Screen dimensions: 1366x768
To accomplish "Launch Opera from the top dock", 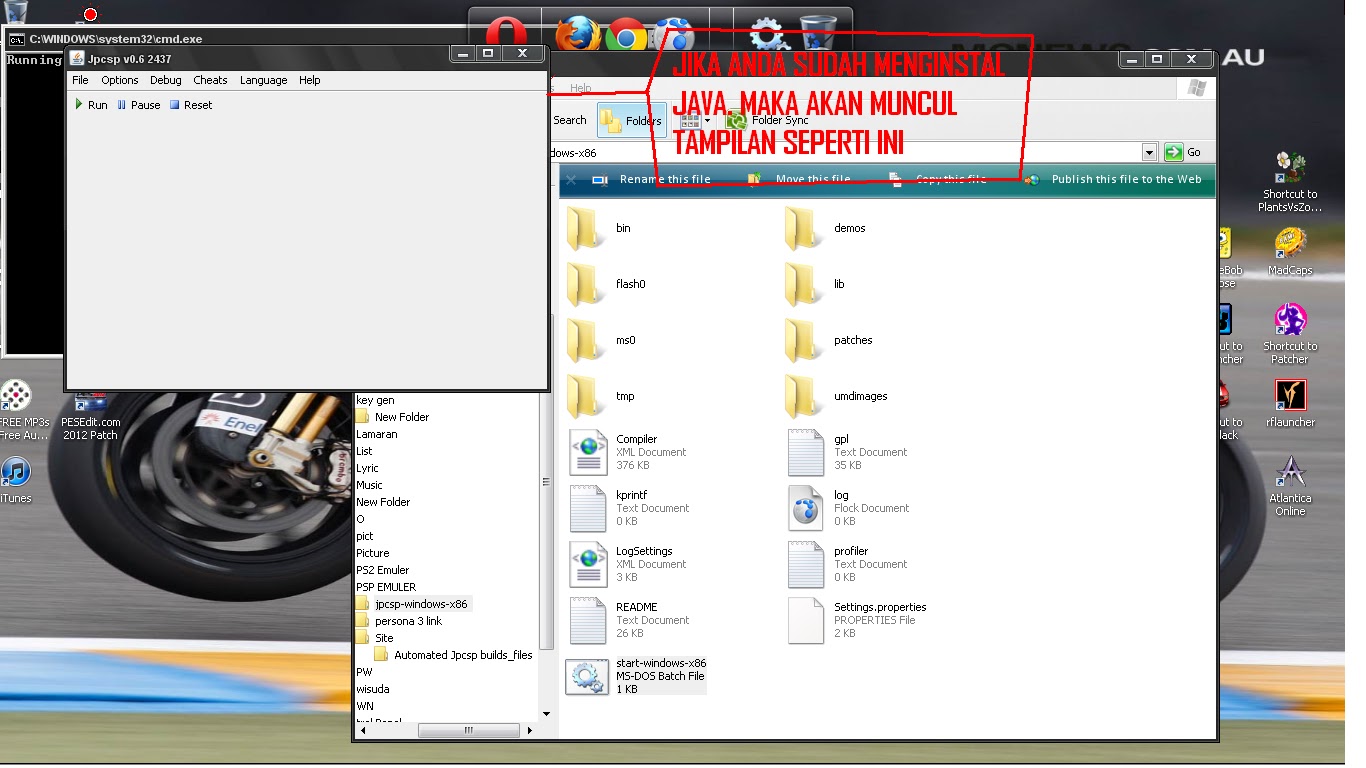I will tap(506, 34).
